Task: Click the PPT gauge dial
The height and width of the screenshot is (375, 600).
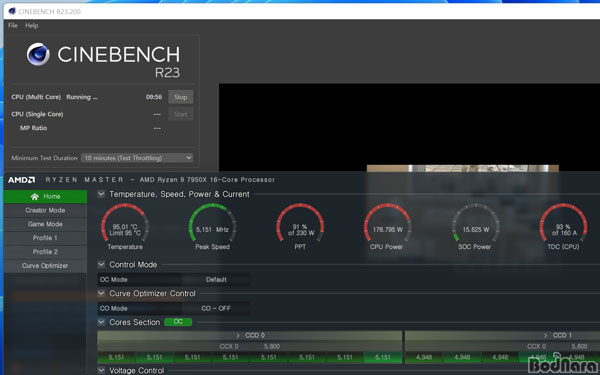Action: click(300, 227)
